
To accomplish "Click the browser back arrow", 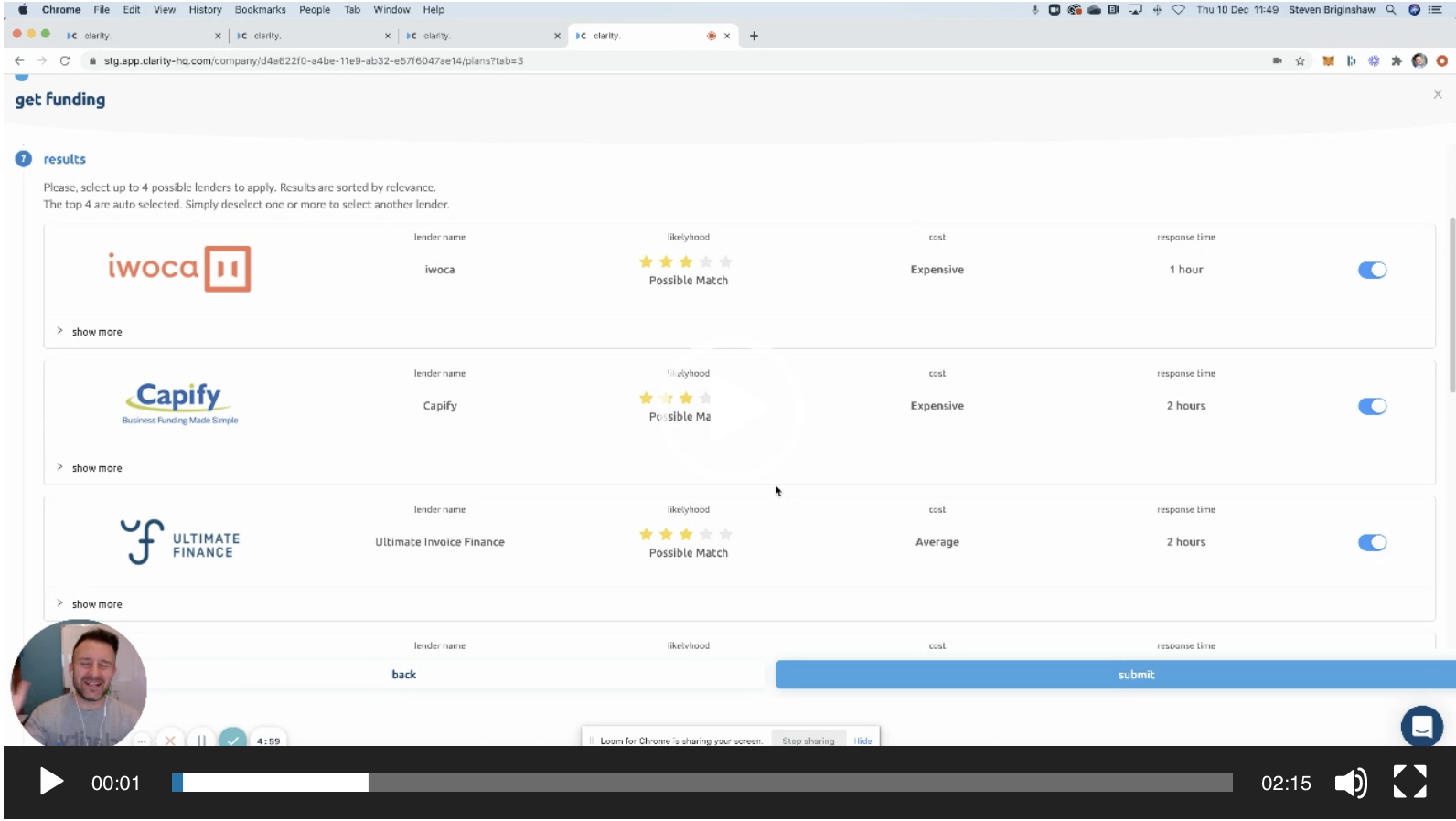I will (x=19, y=60).
